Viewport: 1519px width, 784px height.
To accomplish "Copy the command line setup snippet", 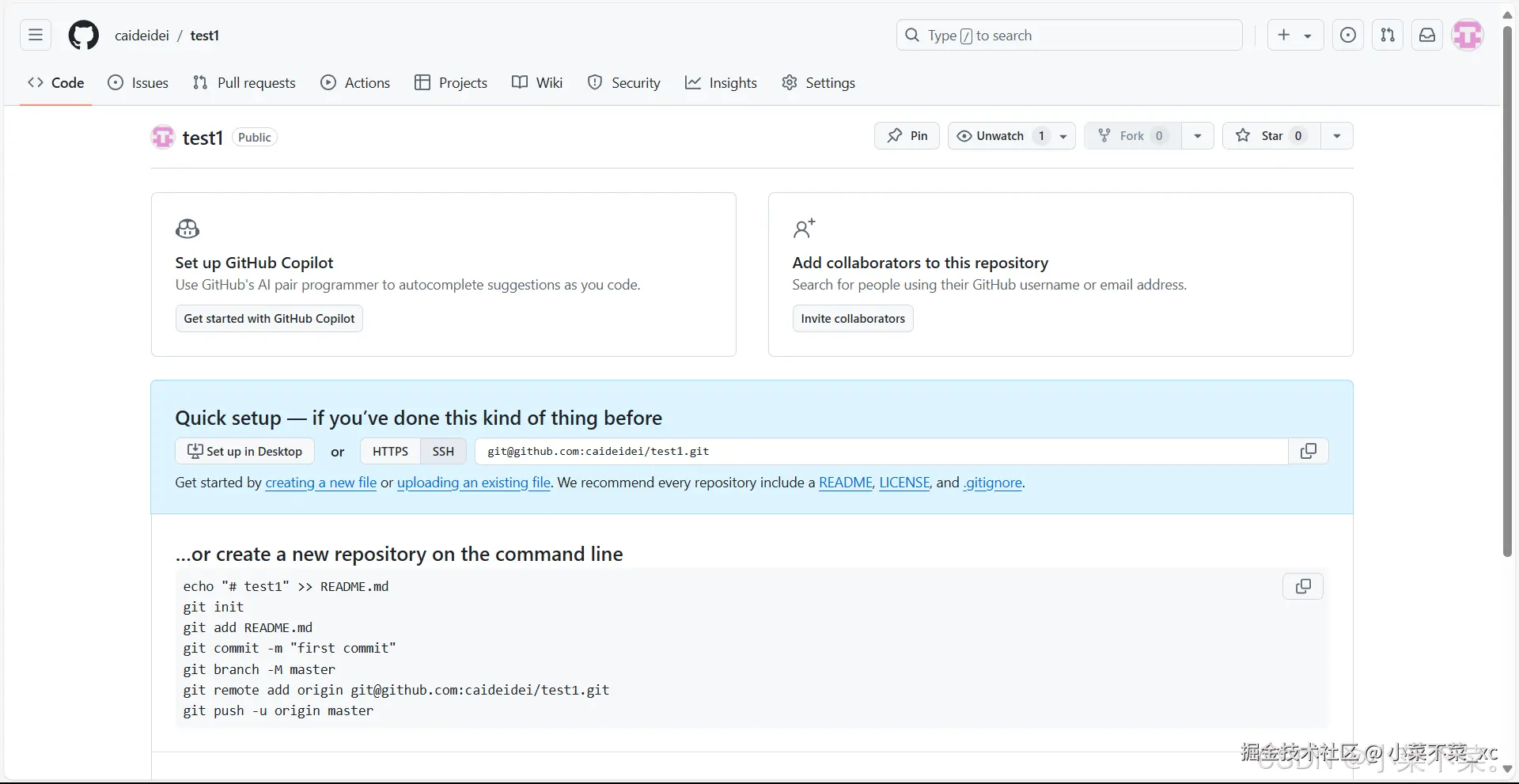I will click(1303, 586).
